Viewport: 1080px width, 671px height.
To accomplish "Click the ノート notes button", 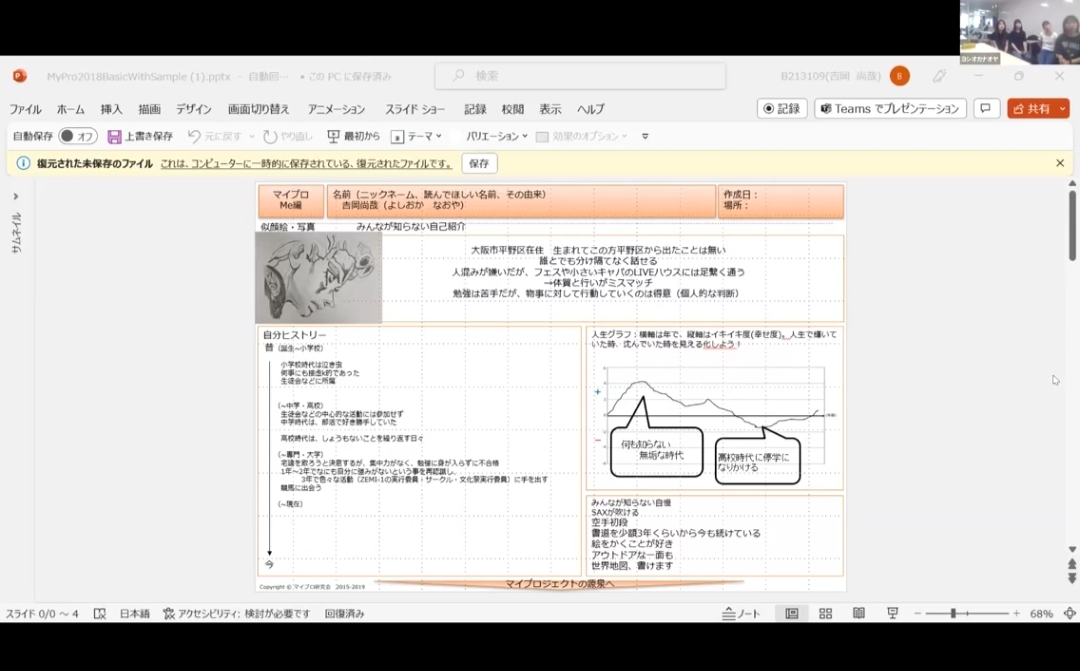I will point(741,613).
